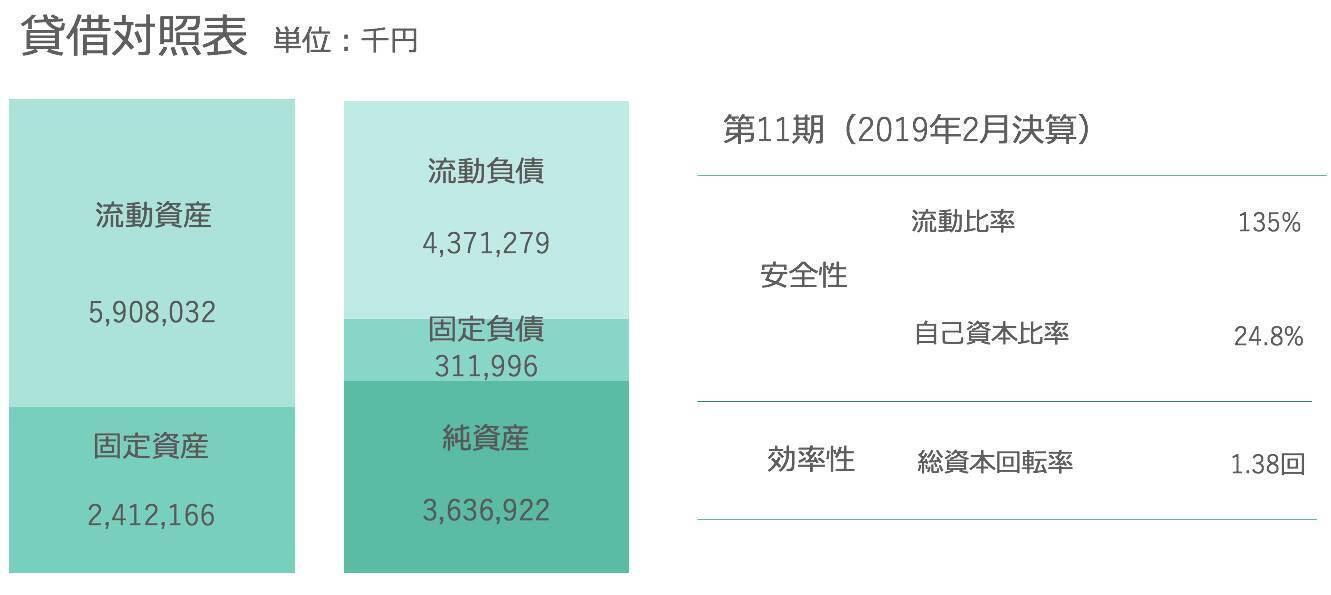Select the 24.8% equity ratio value
This screenshot has width=1331, height=595.
(1268, 337)
